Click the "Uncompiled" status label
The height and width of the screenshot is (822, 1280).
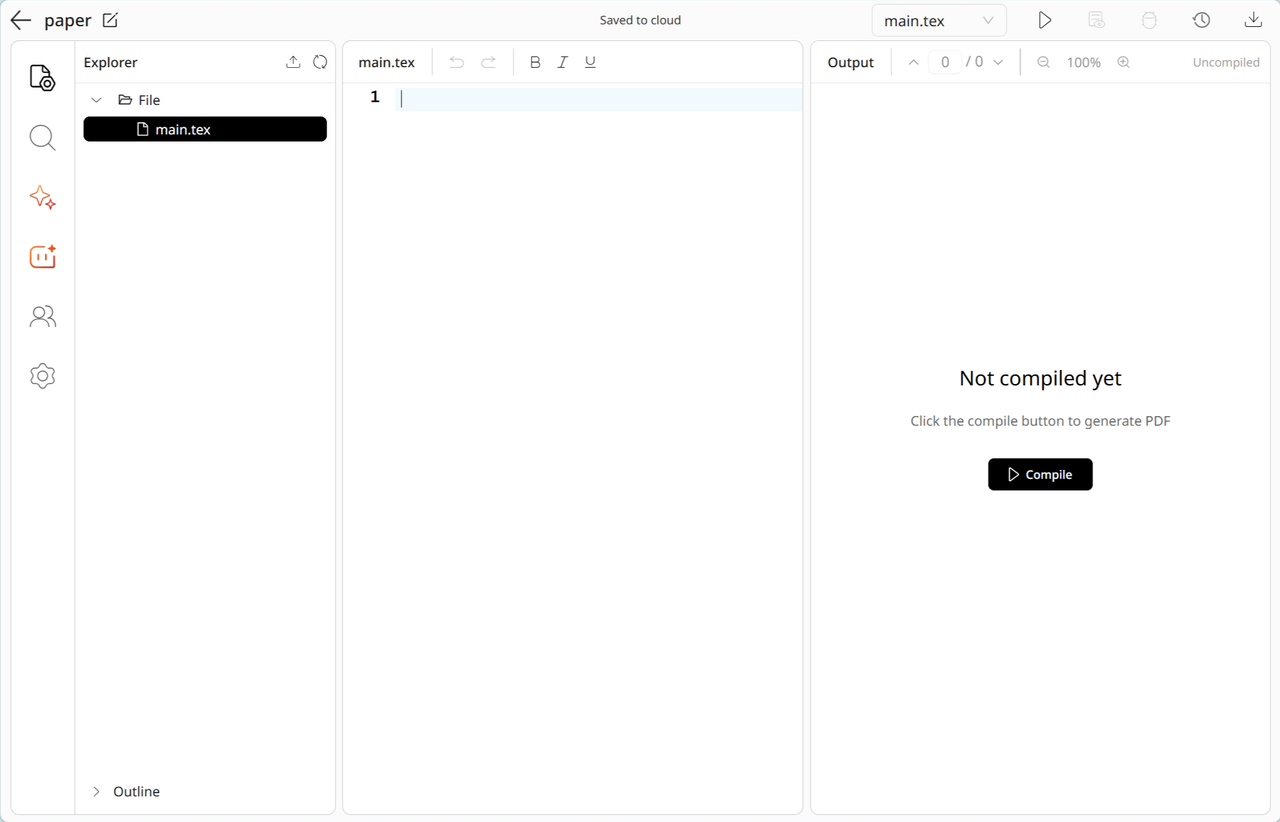[1226, 62]
